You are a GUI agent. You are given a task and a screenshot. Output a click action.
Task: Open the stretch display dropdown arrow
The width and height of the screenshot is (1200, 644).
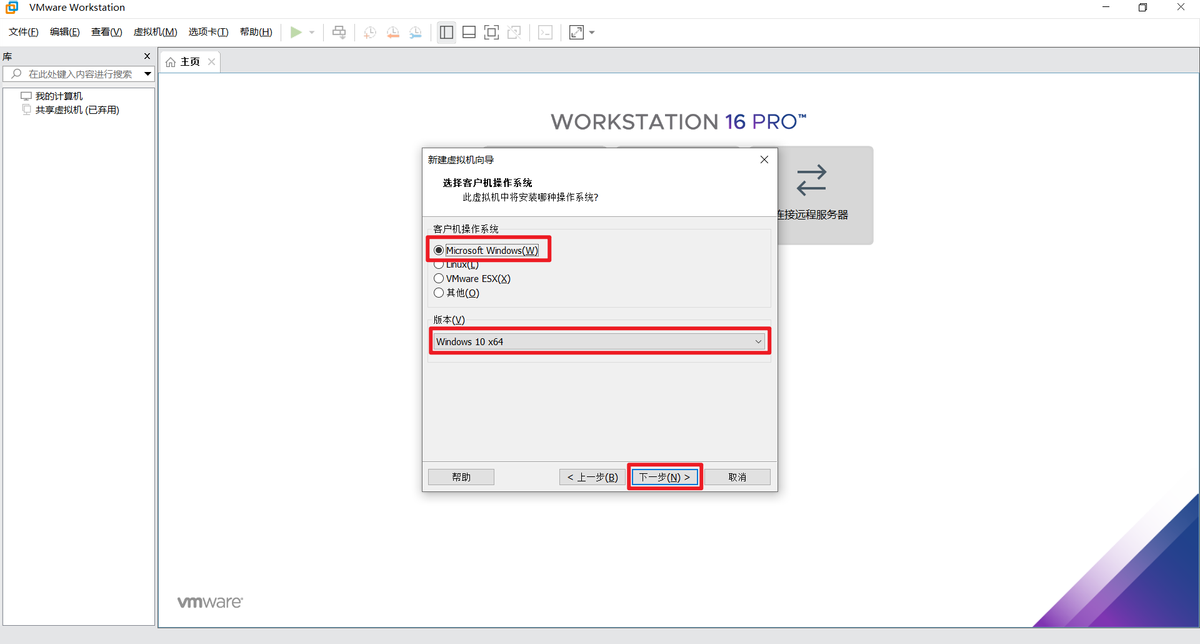point(592,32)
